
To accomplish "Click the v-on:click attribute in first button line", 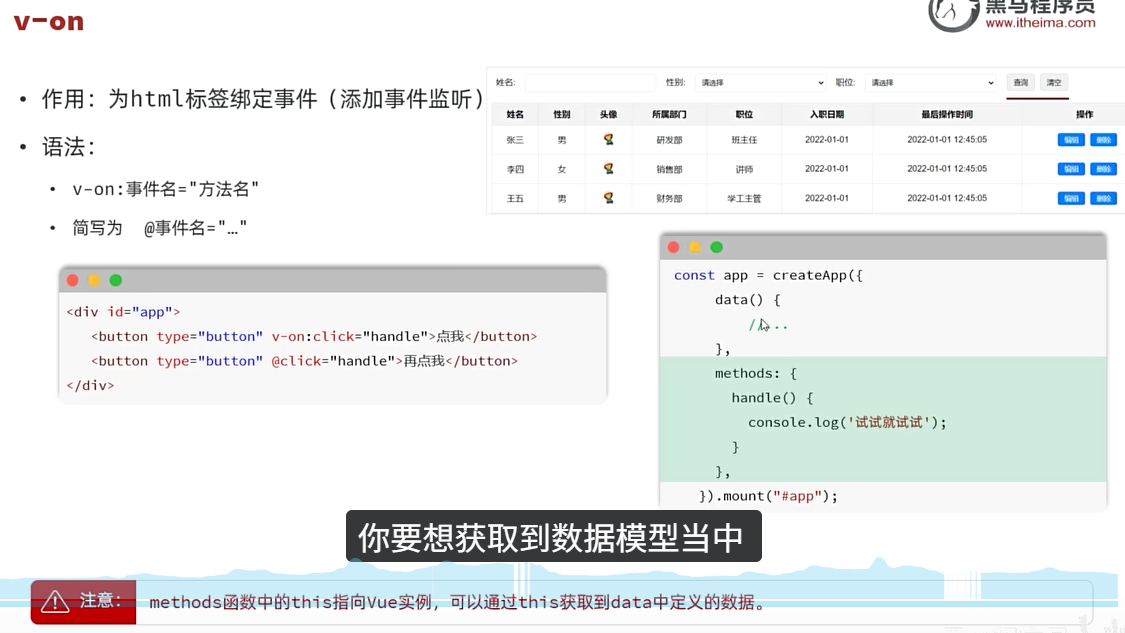I will click(x=313, y=337).
